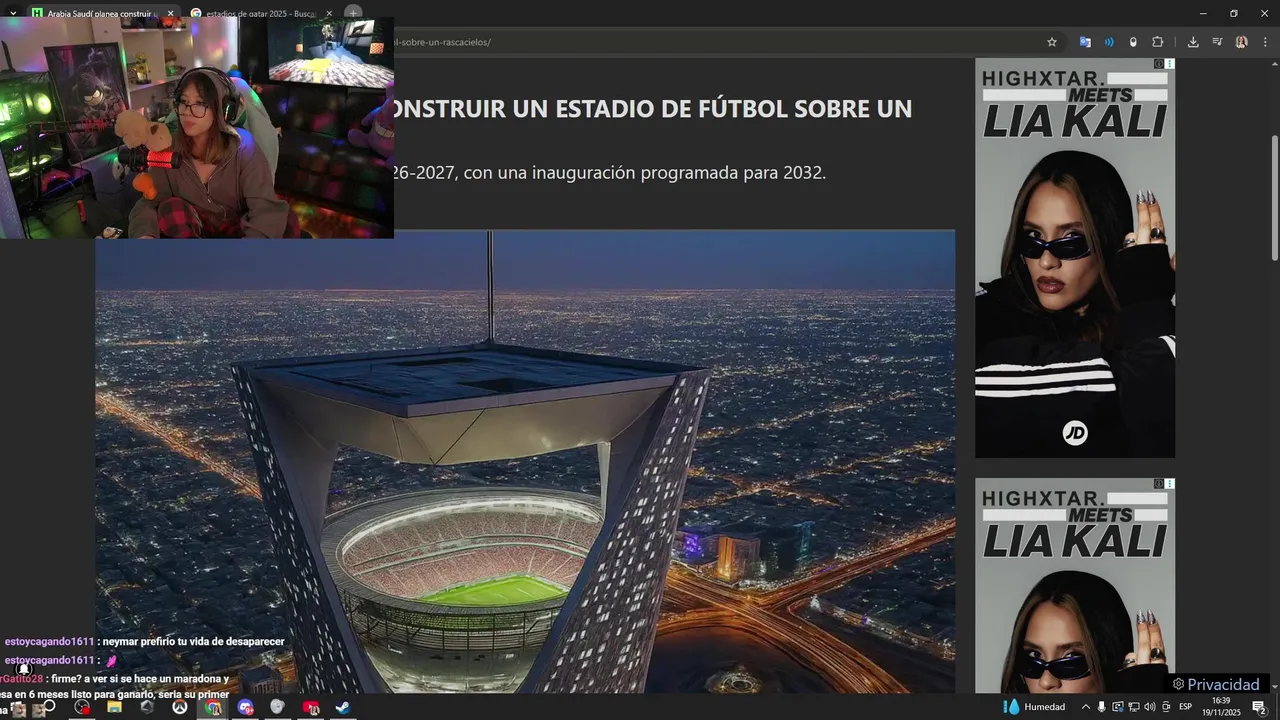This screenshot has height=720, width=1280.
Task: Open the media control music-note icon
Action: [x=1217, y=42]
